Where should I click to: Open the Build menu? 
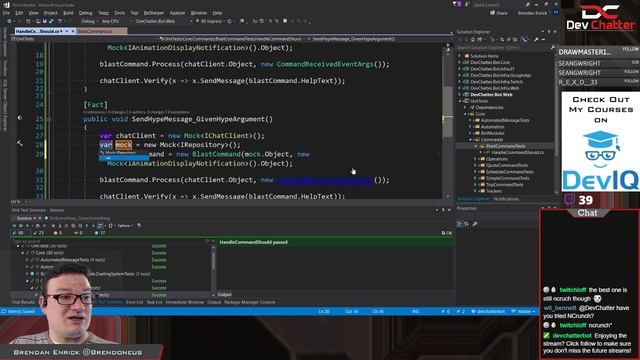pos(68,13)
